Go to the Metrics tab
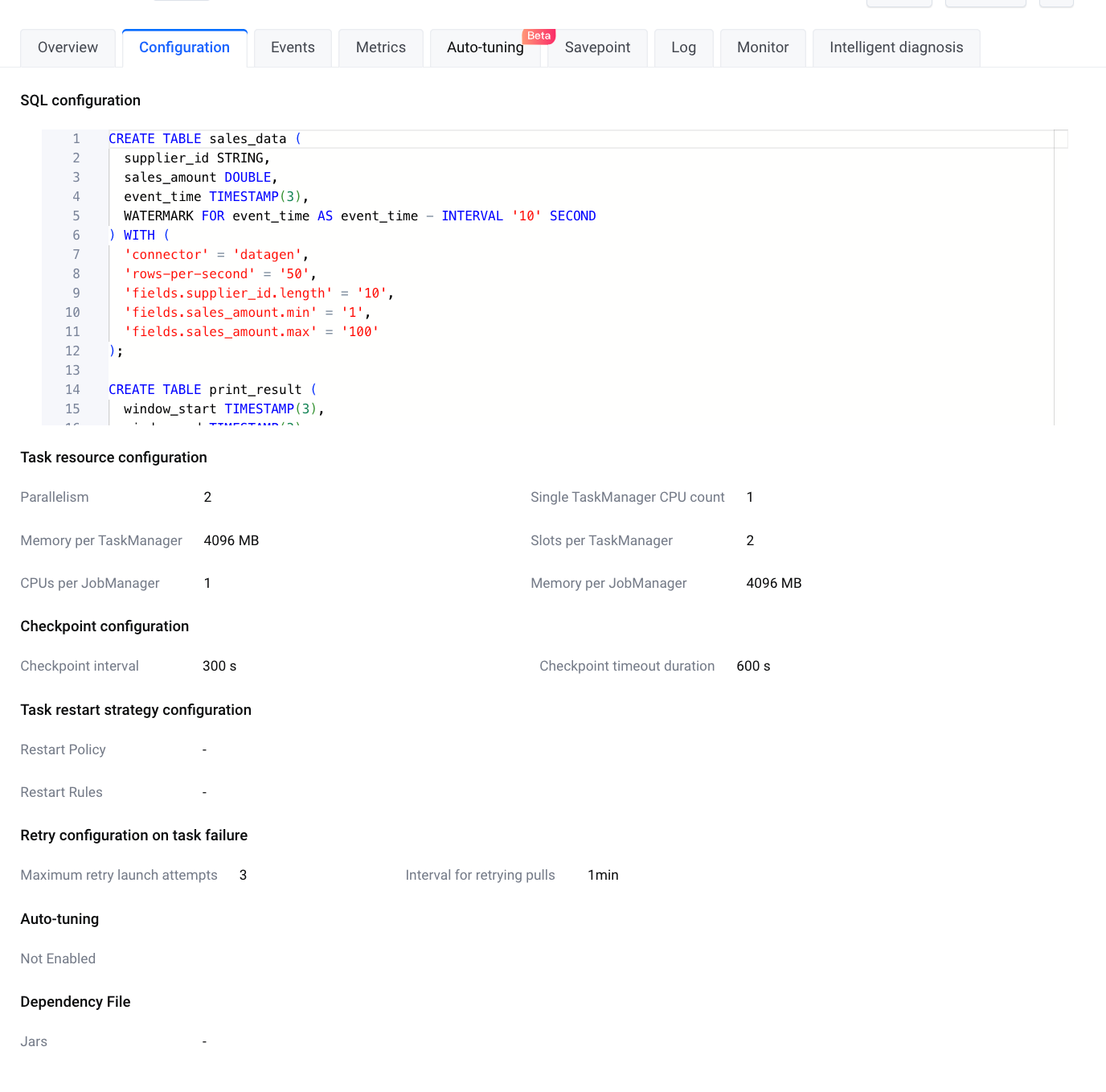The width and height of the screenshot is (1106, 1092). pos(381,47)
